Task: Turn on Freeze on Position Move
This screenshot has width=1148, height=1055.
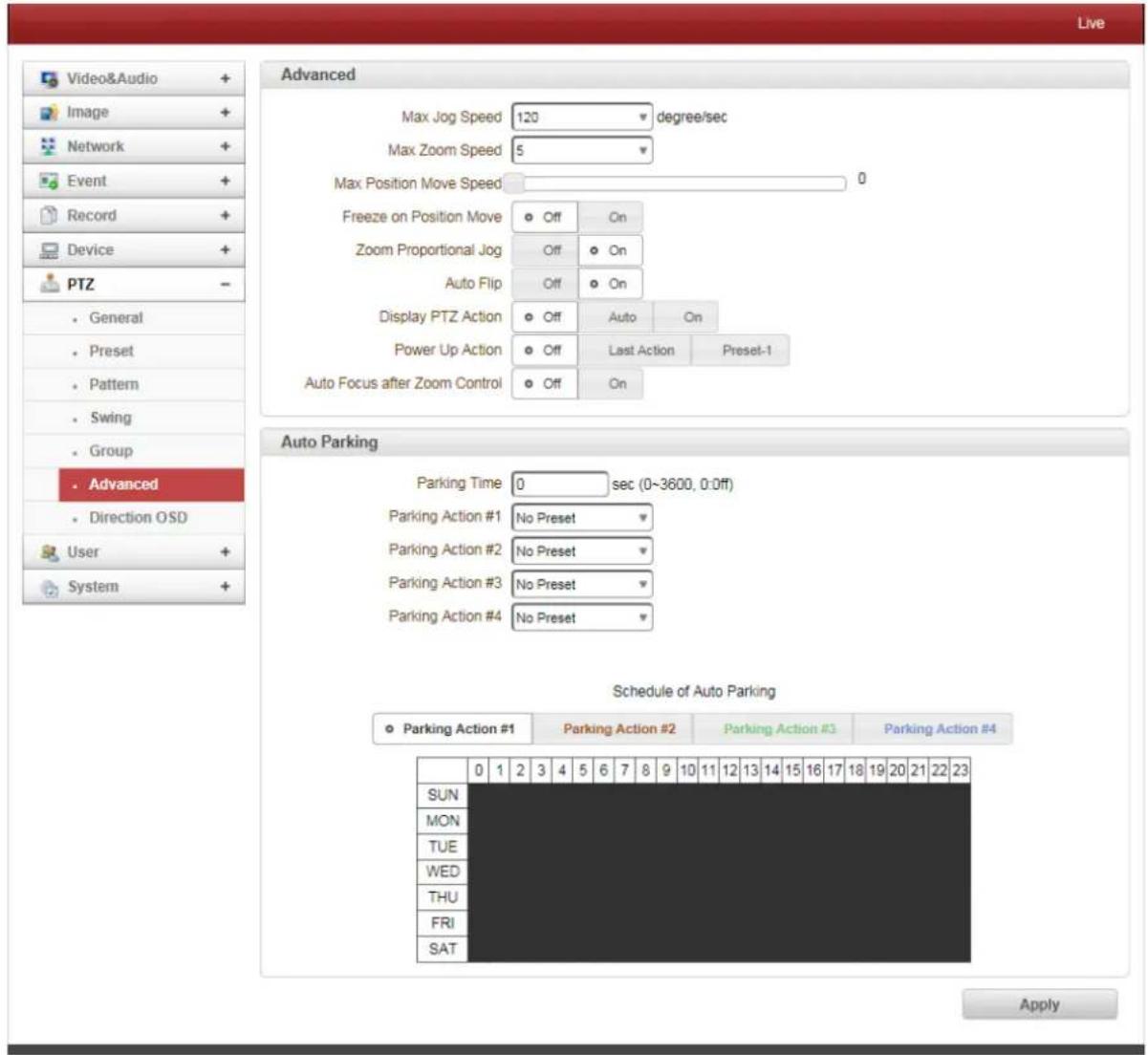Action: tap(611, 217)
